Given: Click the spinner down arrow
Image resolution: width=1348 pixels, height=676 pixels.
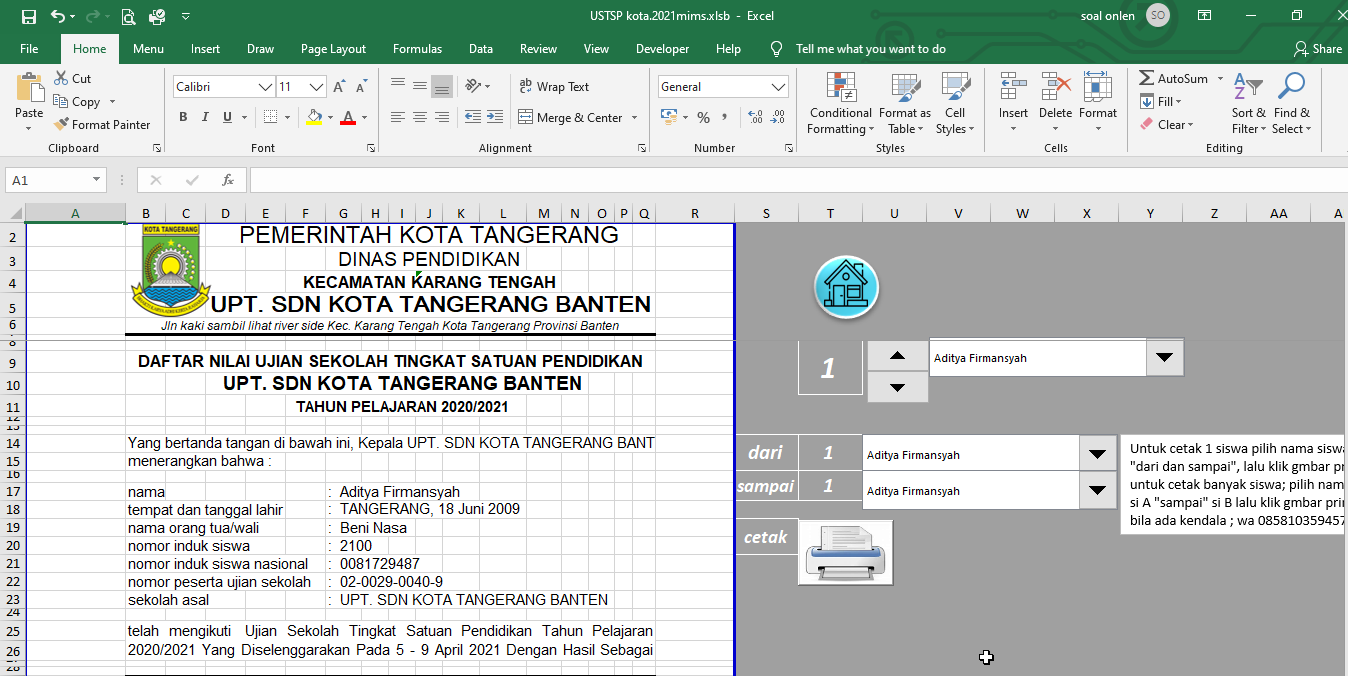Looking at the screenshot, I should pyautogui.click(x=897, y=386).
